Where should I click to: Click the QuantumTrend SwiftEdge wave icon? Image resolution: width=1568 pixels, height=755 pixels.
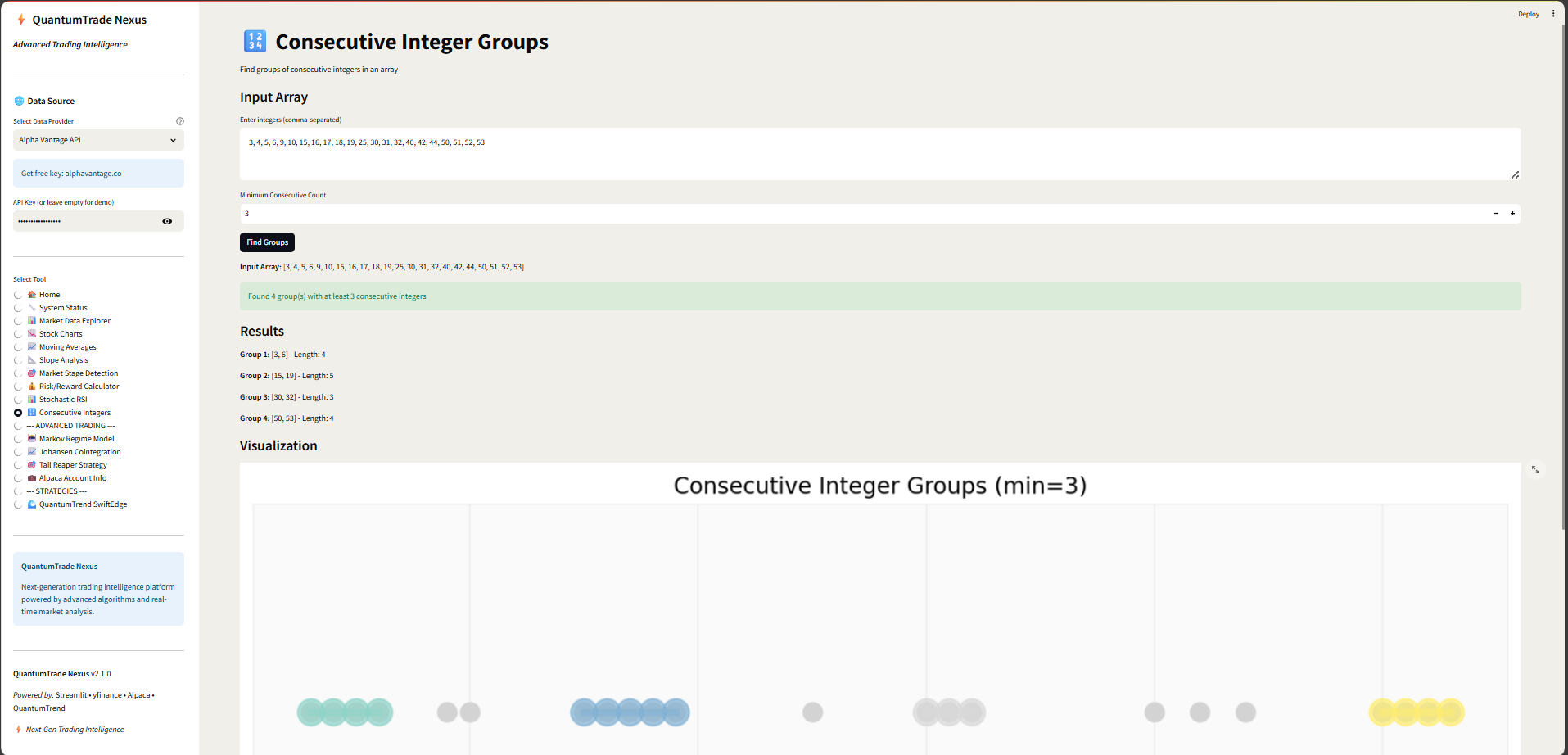coord(32,504)
